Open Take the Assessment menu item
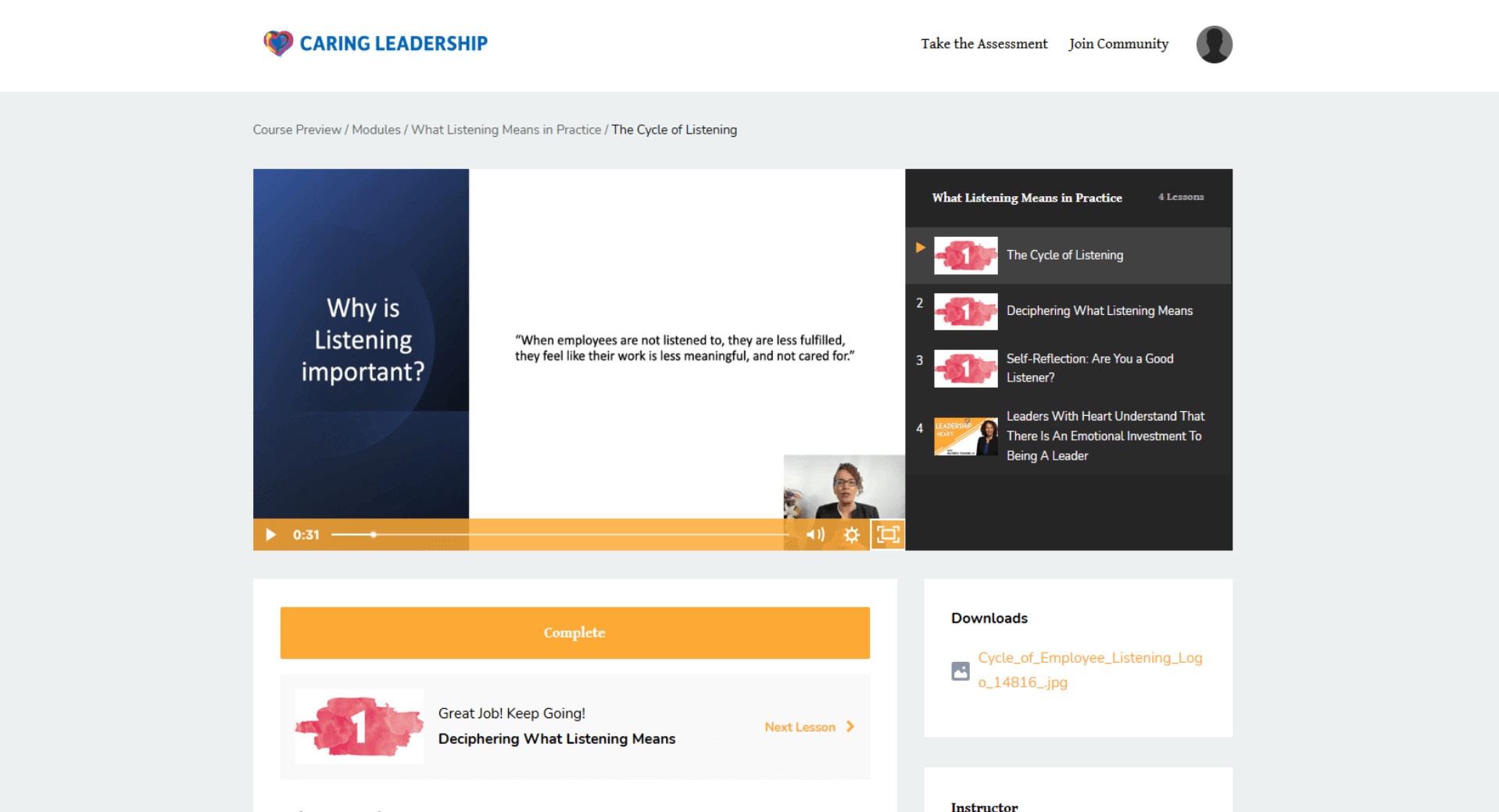 pyautogui.click(x=984, y=44)
